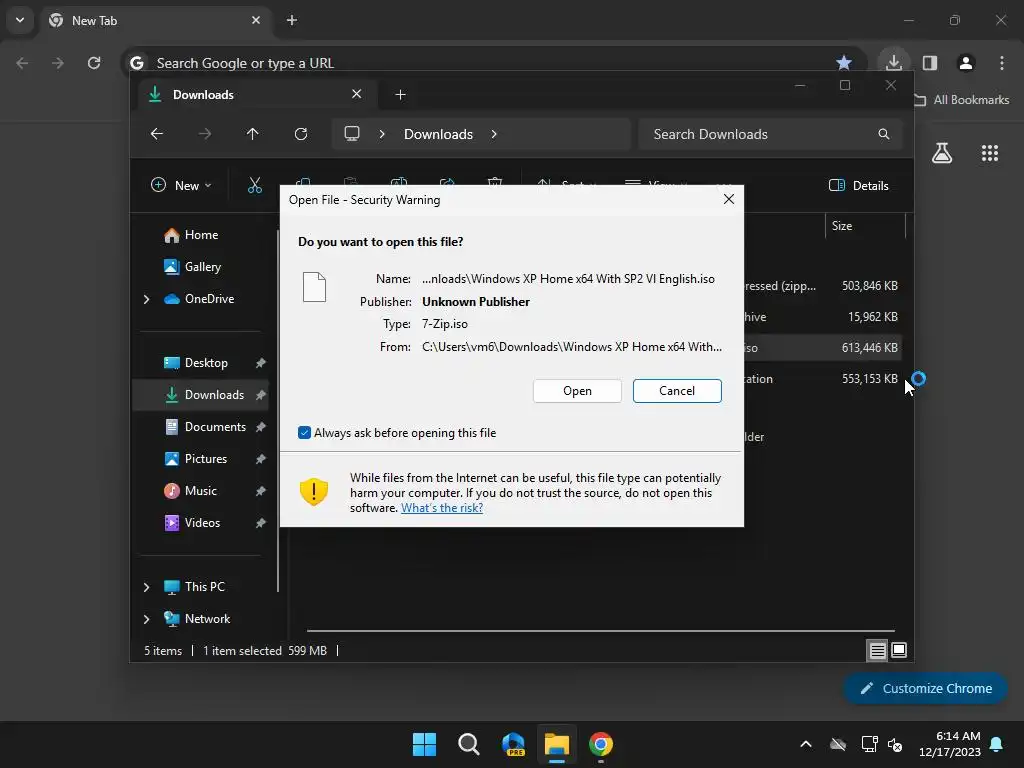
Task: Open the What's the risk? link
Action: [x=441, y=507]
